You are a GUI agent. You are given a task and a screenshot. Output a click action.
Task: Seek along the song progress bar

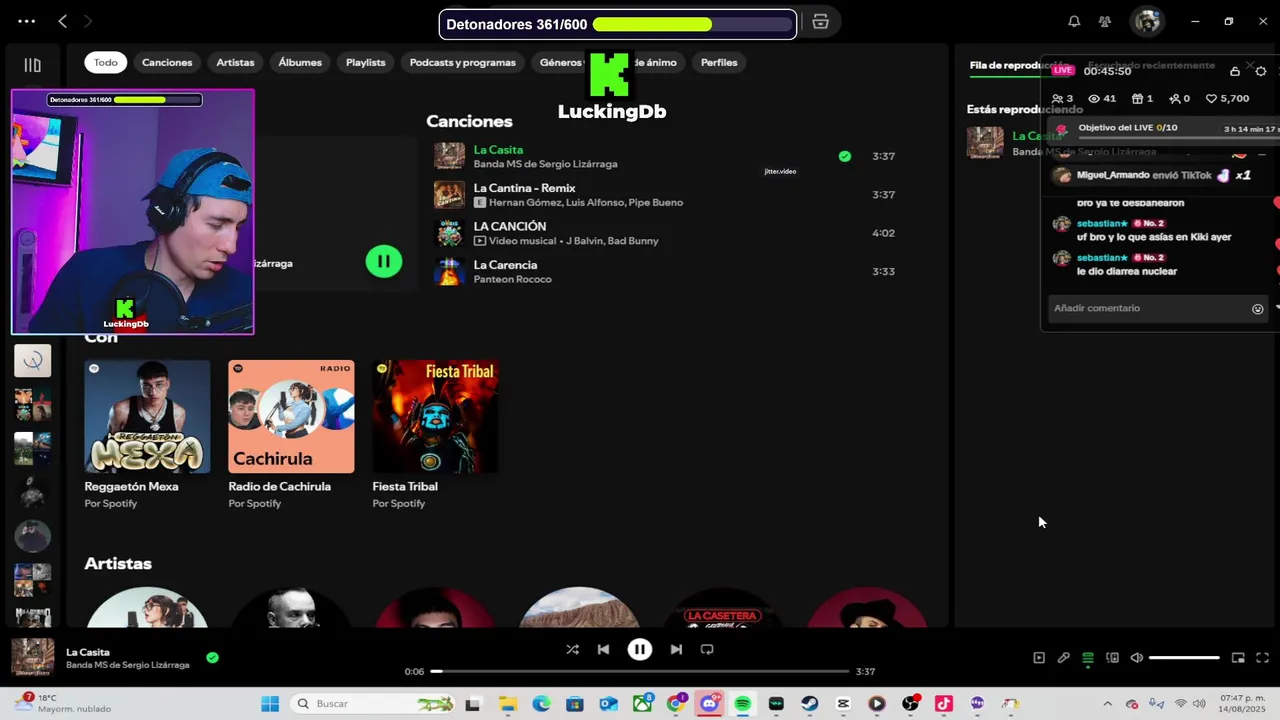point(640,671)
